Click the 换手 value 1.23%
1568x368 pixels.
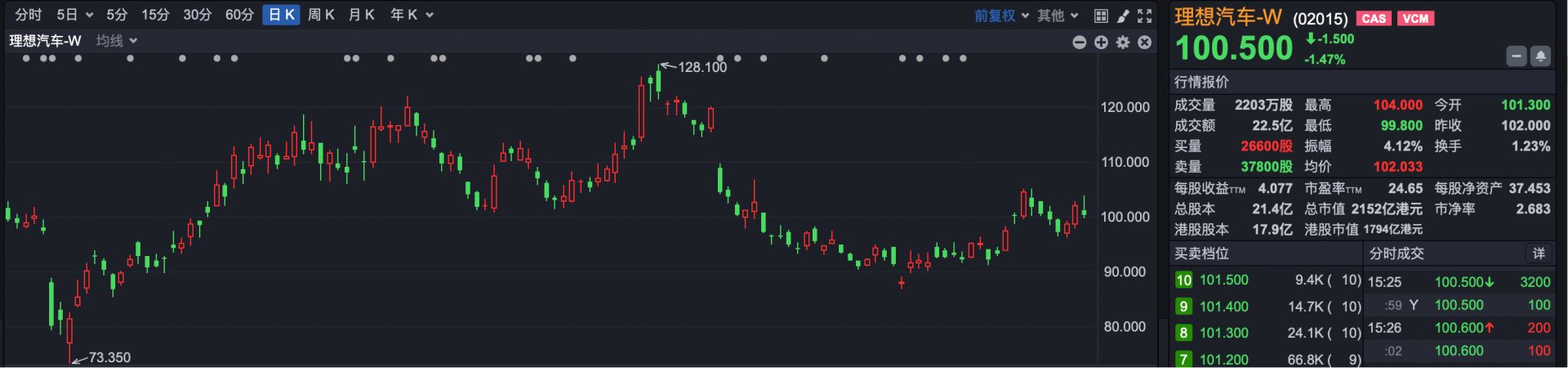1530,146
